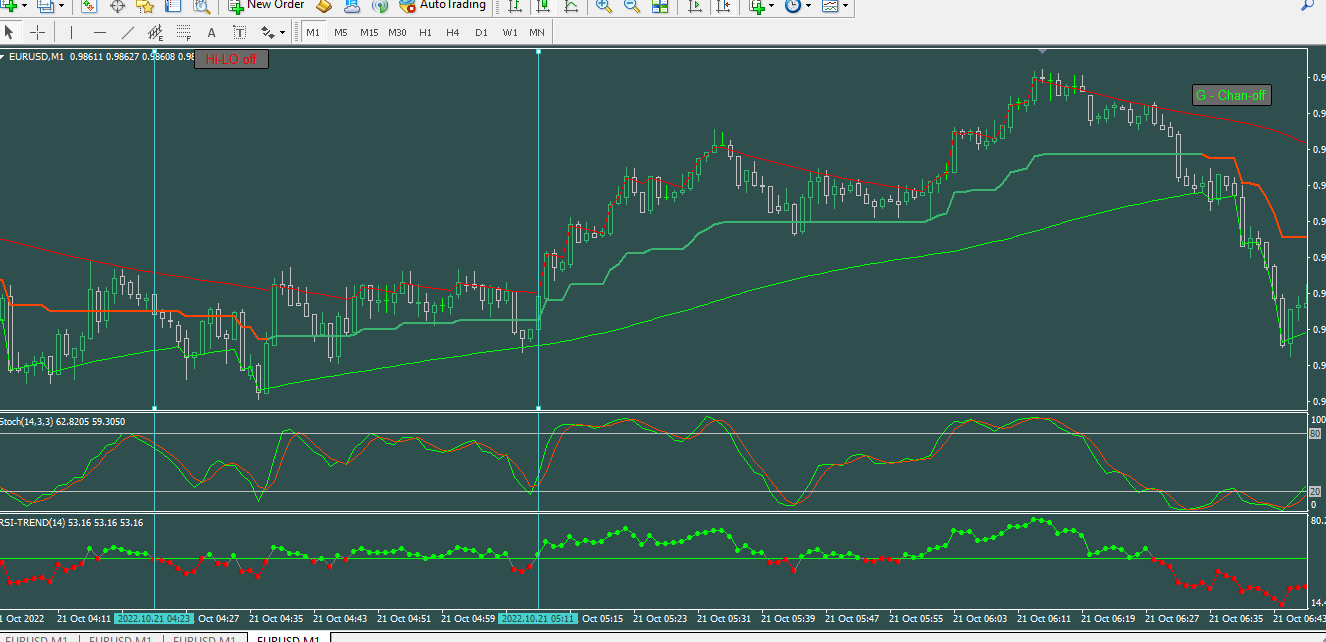Click the New Order button
This screenshot has width=1326, height=642.
coord(265,6)
